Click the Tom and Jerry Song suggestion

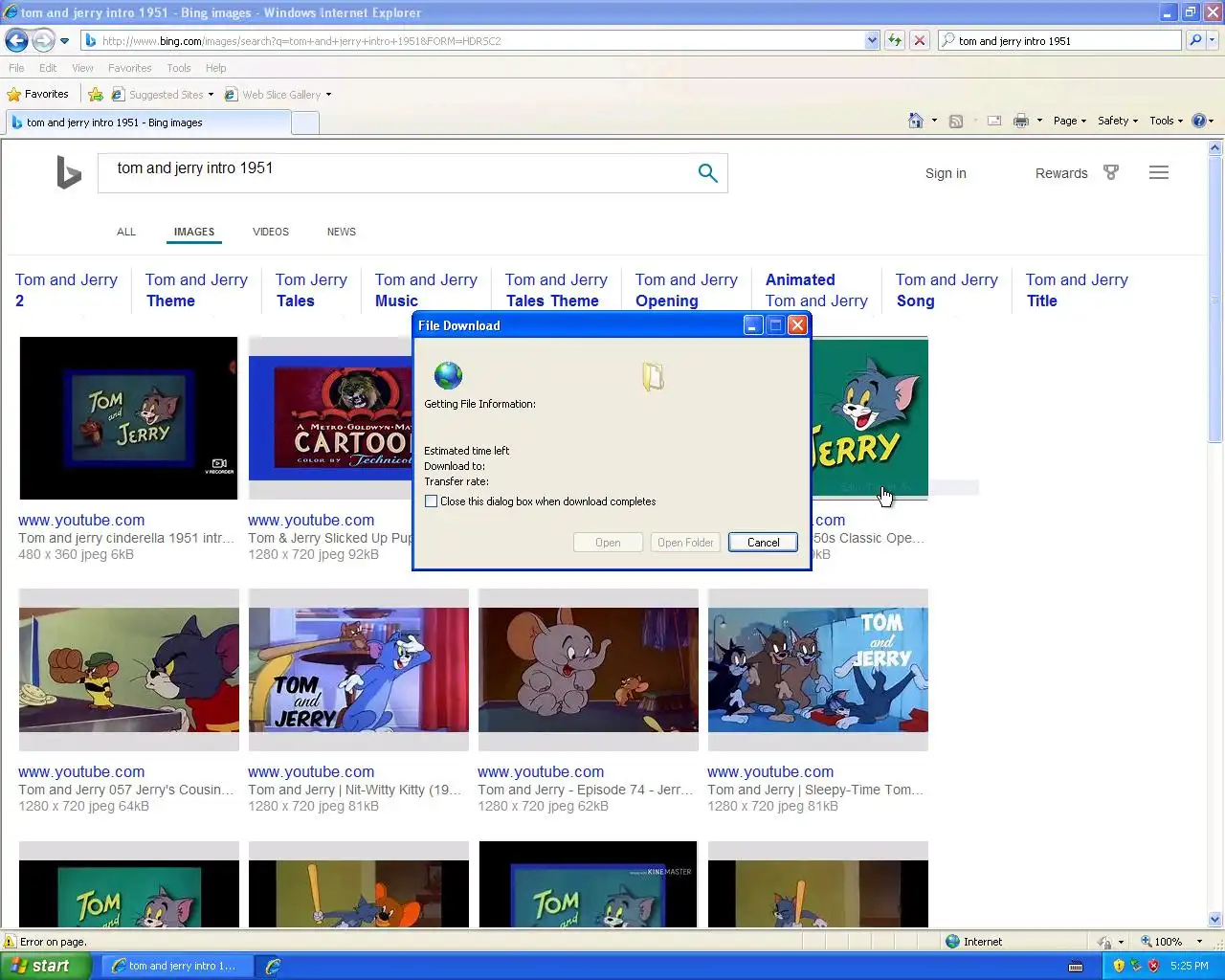947,290
